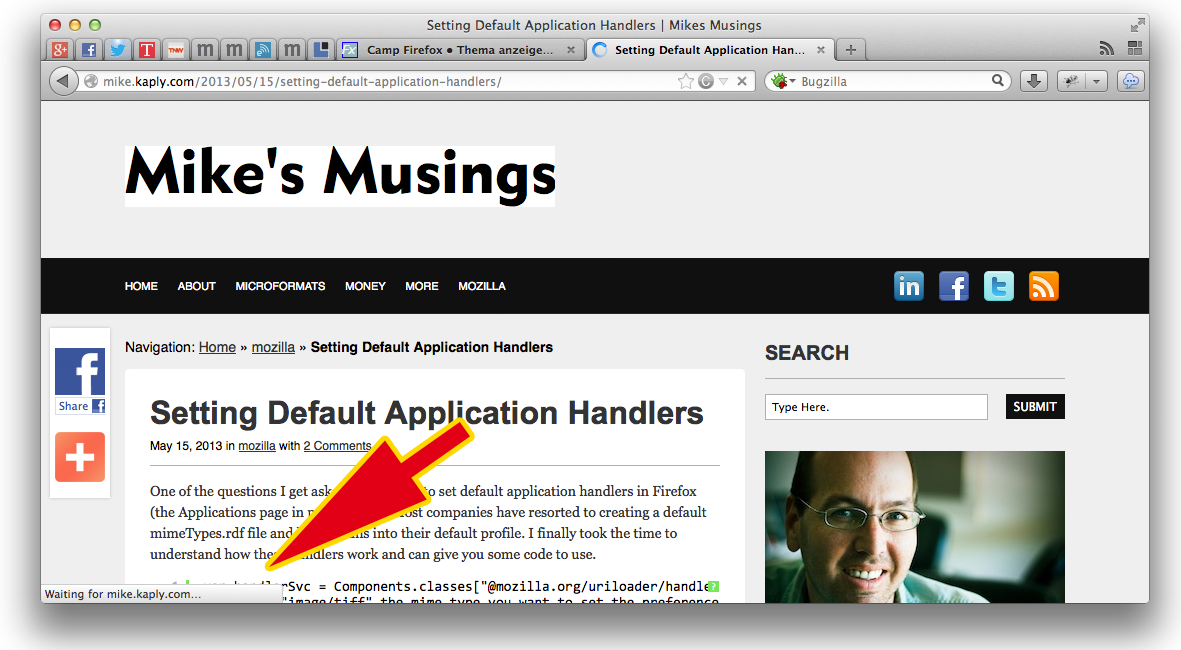Click the bug icon toolbar button

tap(1071, 81)
